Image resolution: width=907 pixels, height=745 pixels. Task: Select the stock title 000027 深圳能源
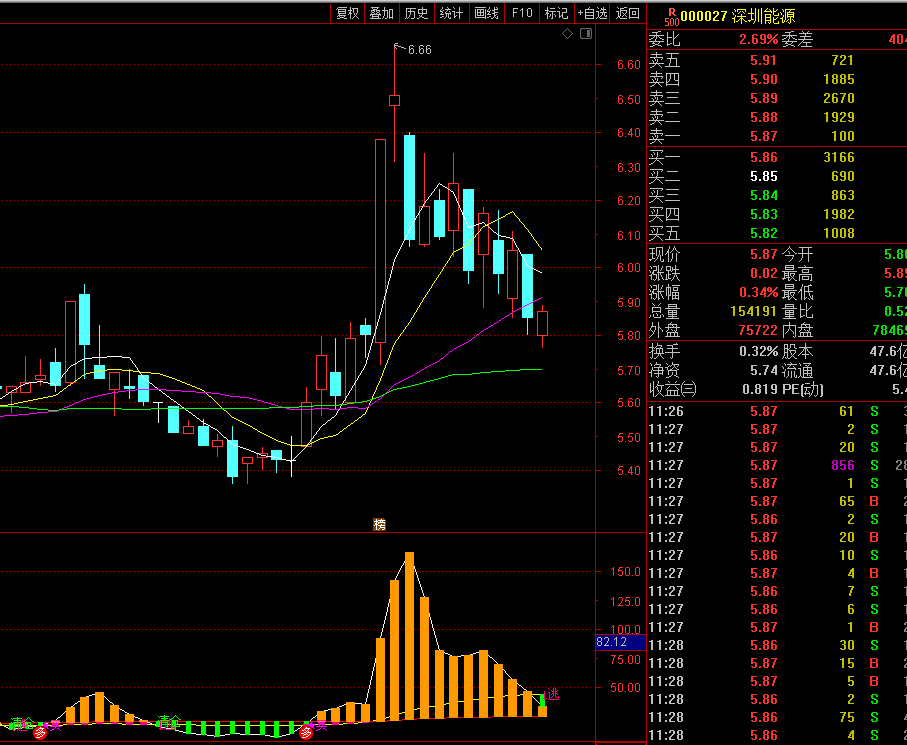[x=738, y=16]
